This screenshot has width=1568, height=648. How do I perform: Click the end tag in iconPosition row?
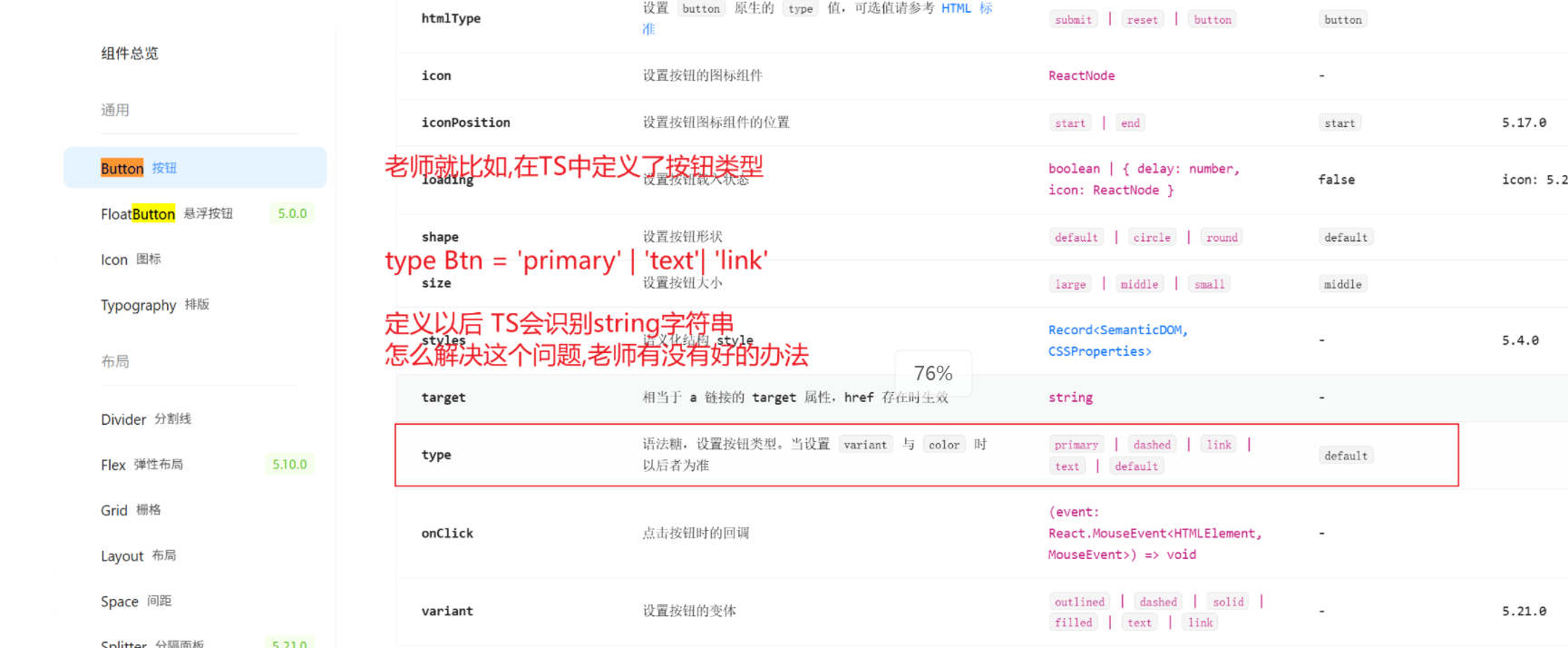coord(1130,123)
